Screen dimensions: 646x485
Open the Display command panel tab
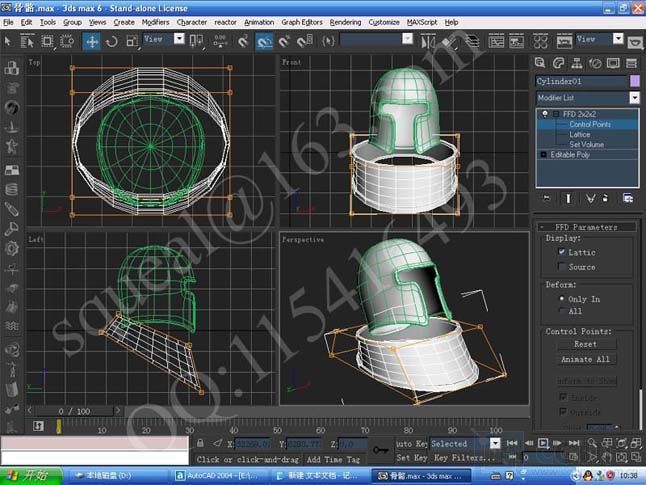point(613,63)
